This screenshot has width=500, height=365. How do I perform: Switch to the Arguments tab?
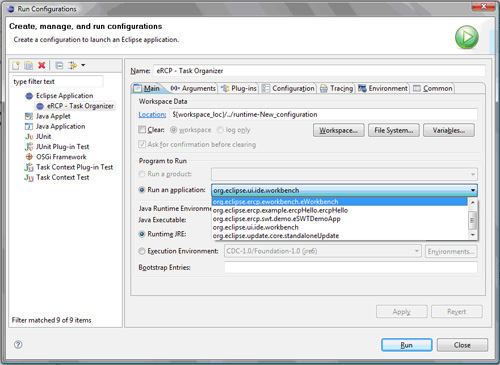(x=193, y=88)
